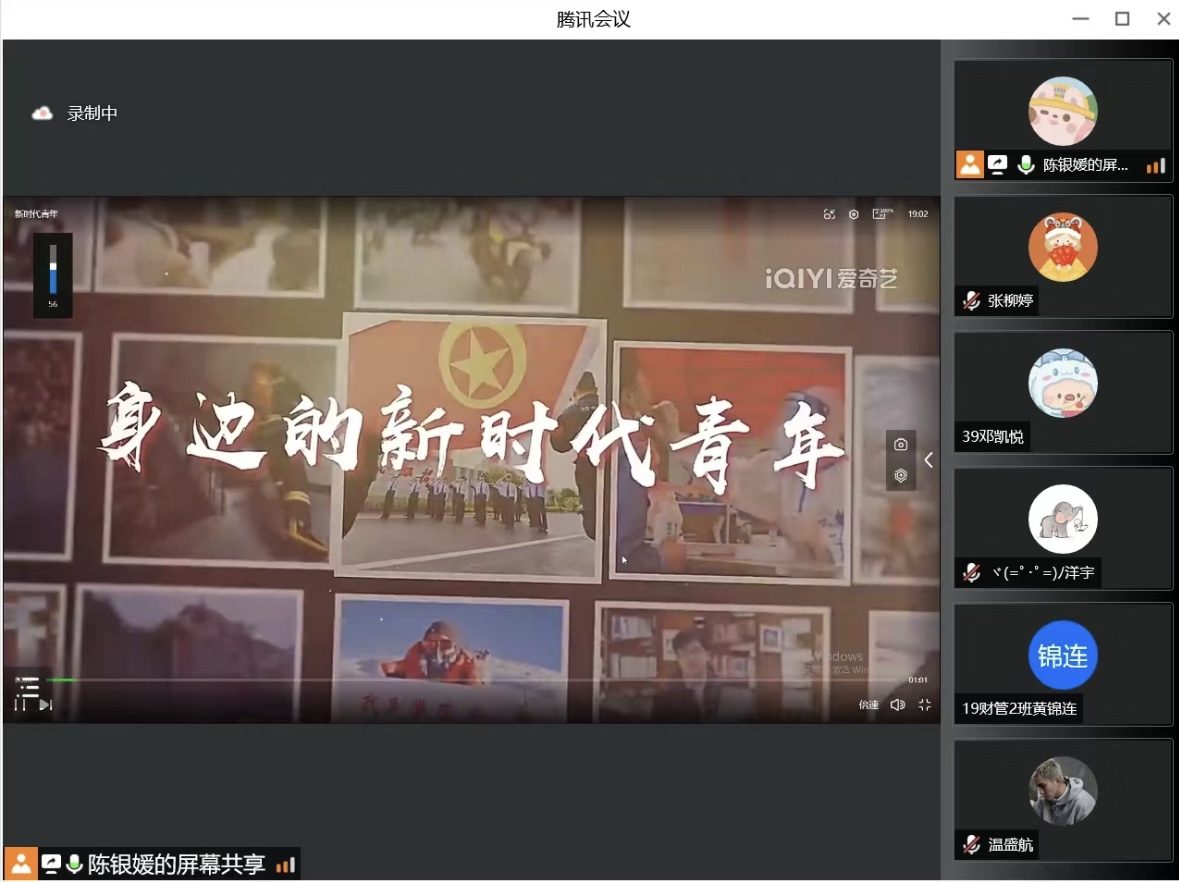Click the 腾讯会议 window title
The image size is (1179, 882).
(x=593, y=20)
